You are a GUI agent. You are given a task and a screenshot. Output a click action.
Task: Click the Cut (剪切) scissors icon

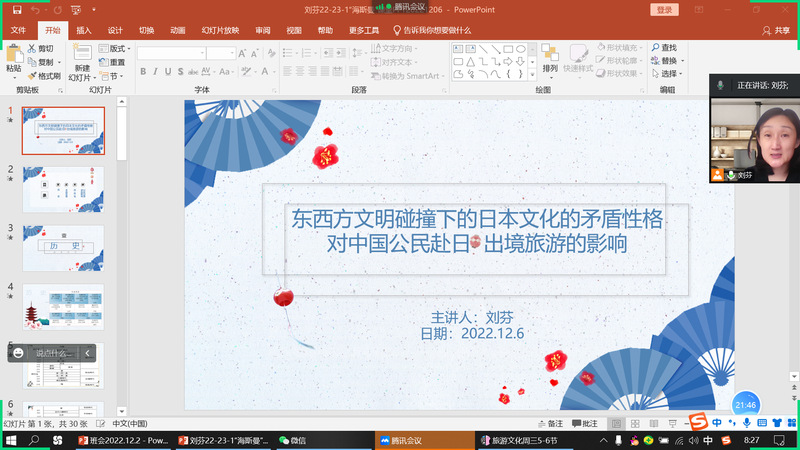pyautogui.click(x=32, y=48)
